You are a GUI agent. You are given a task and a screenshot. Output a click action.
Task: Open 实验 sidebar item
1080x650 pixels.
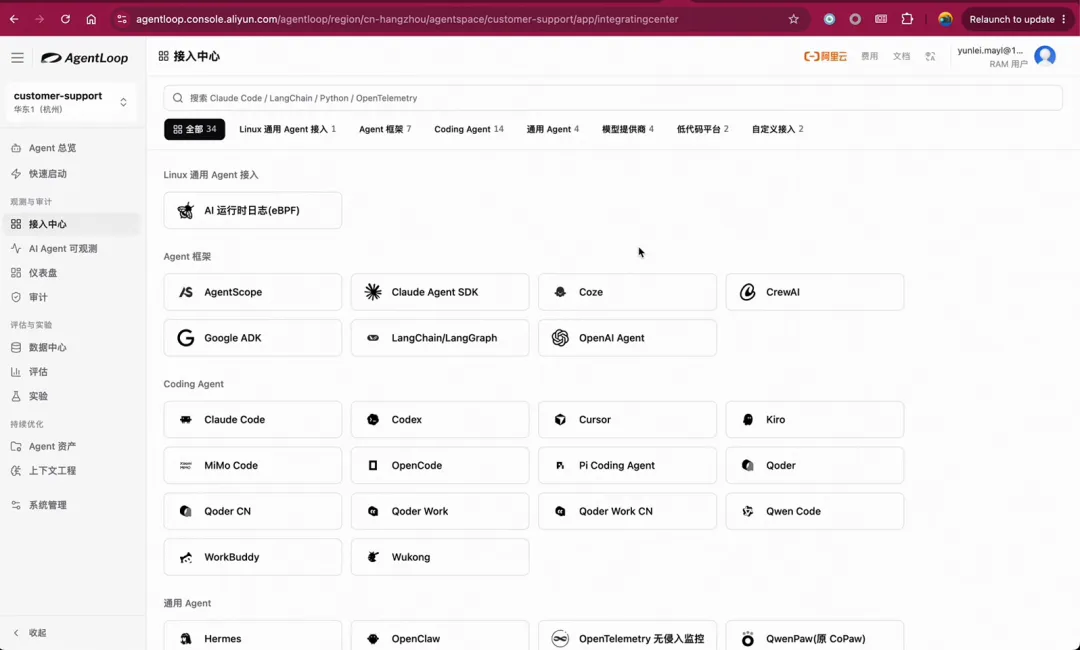(x=72, y=396)
